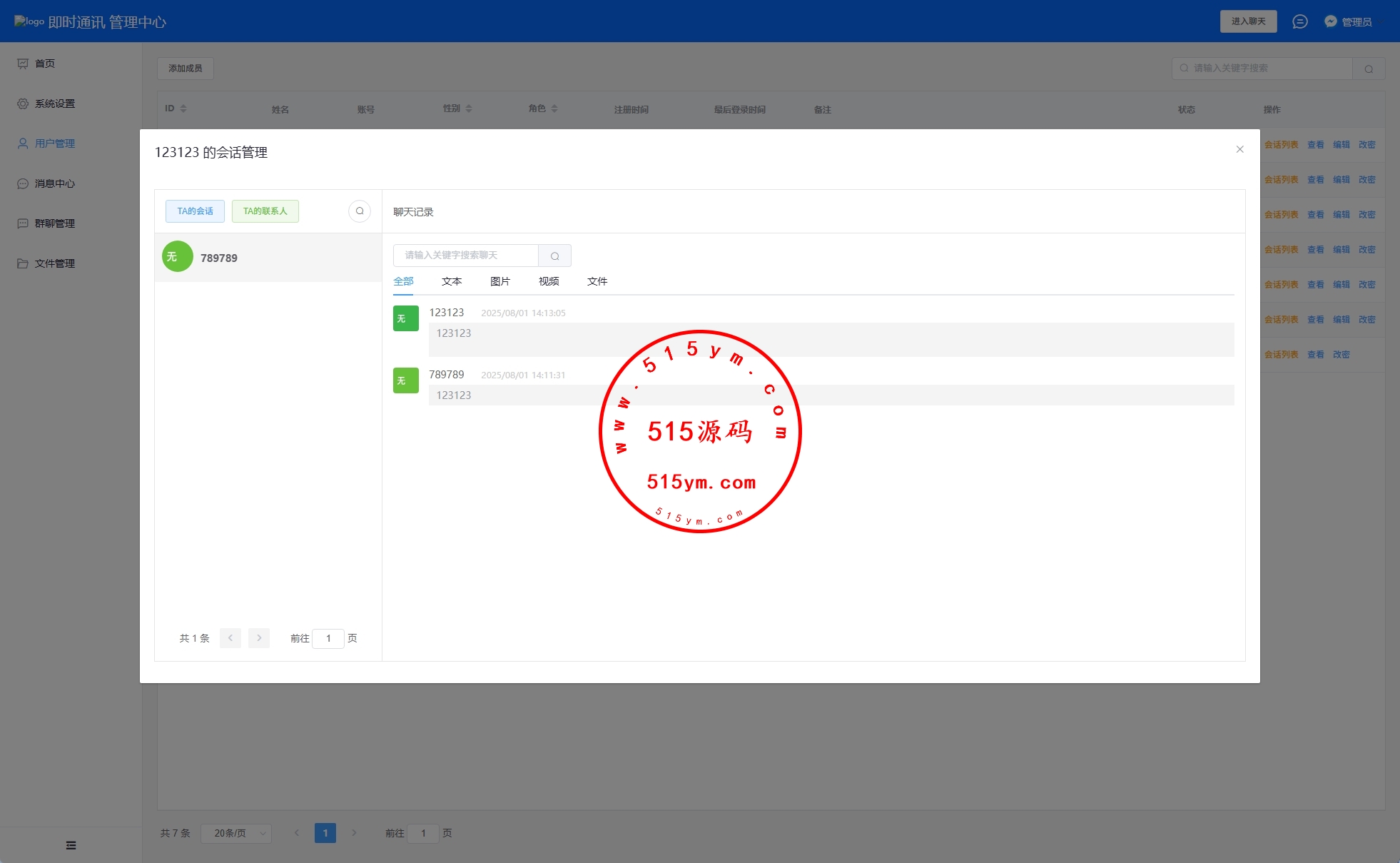Click the chat history search magnifier button

tap(554, 256)
